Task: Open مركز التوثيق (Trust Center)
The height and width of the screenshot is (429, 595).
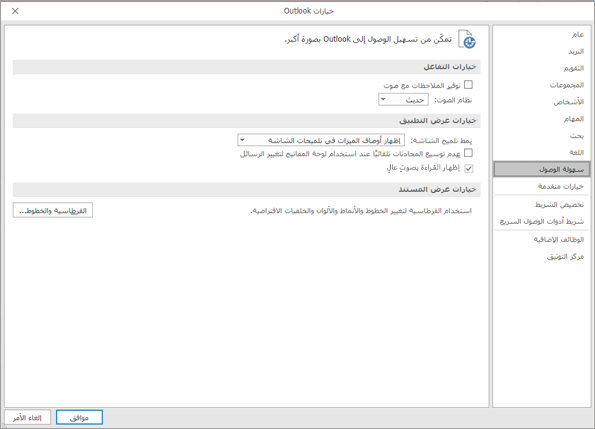Action: [565, 256]
